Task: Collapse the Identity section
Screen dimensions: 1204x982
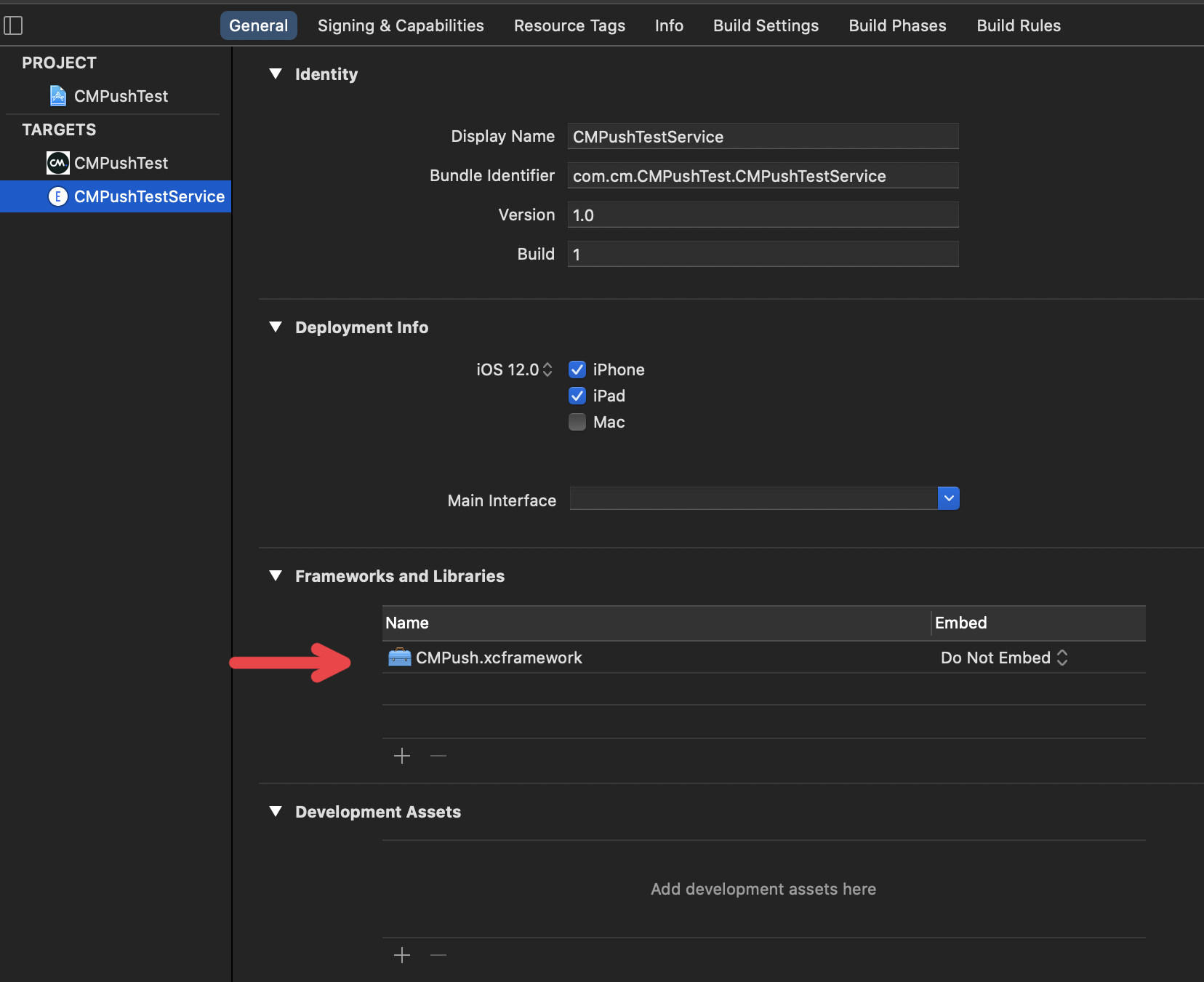Action: tap(276, 73)
